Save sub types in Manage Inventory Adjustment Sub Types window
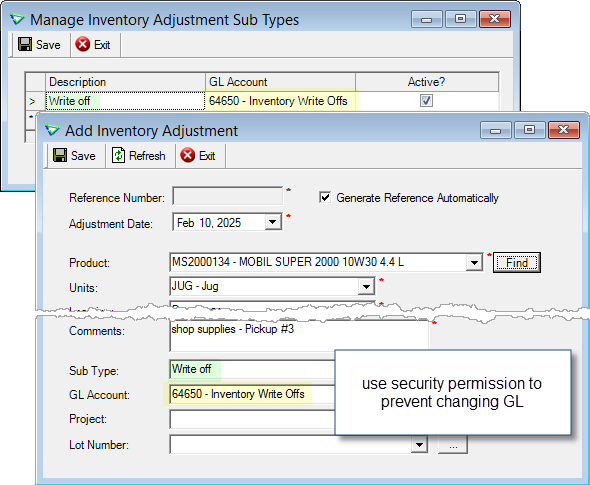Image resolution: width=590 pixels, height=485 pixels. tap(39, 45)
